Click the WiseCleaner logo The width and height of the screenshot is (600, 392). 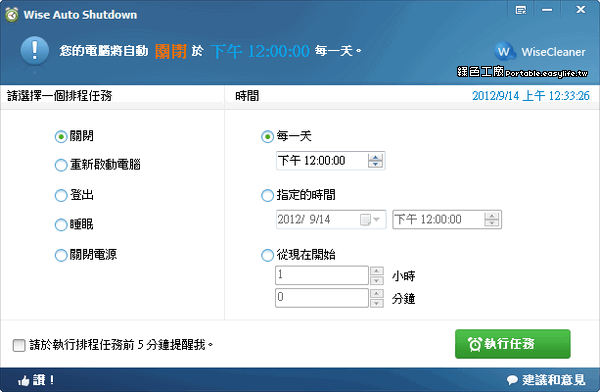(540, 51)
